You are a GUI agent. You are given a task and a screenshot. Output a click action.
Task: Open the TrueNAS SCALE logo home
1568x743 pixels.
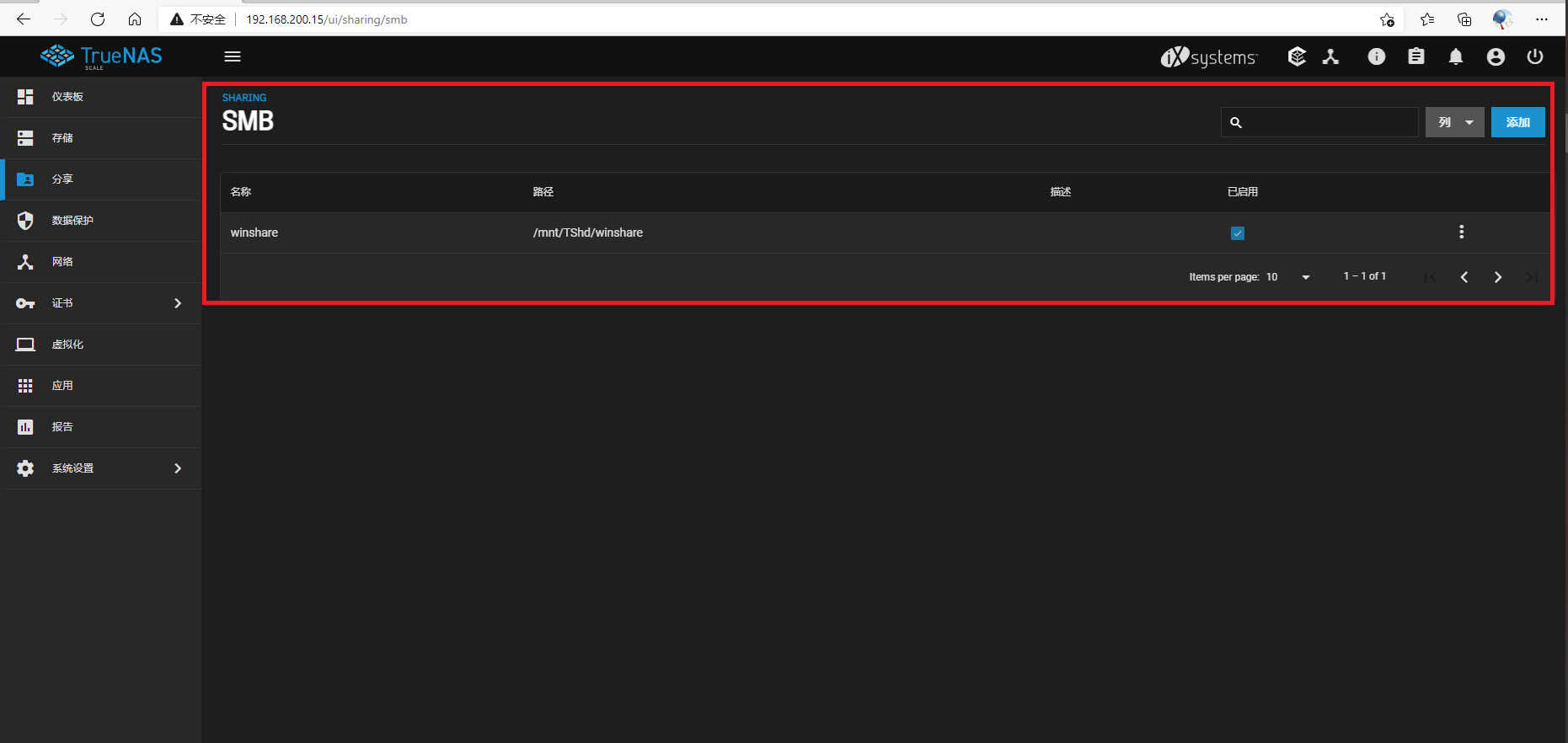pos(101,56)
